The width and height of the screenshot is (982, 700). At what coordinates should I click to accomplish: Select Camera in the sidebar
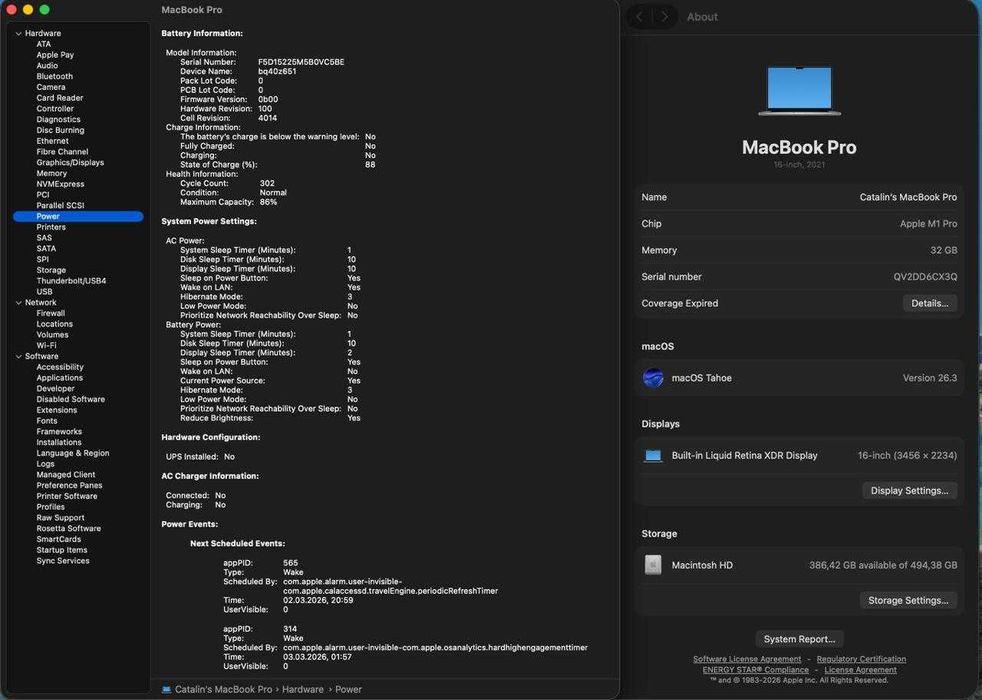[x=51, y=87]
